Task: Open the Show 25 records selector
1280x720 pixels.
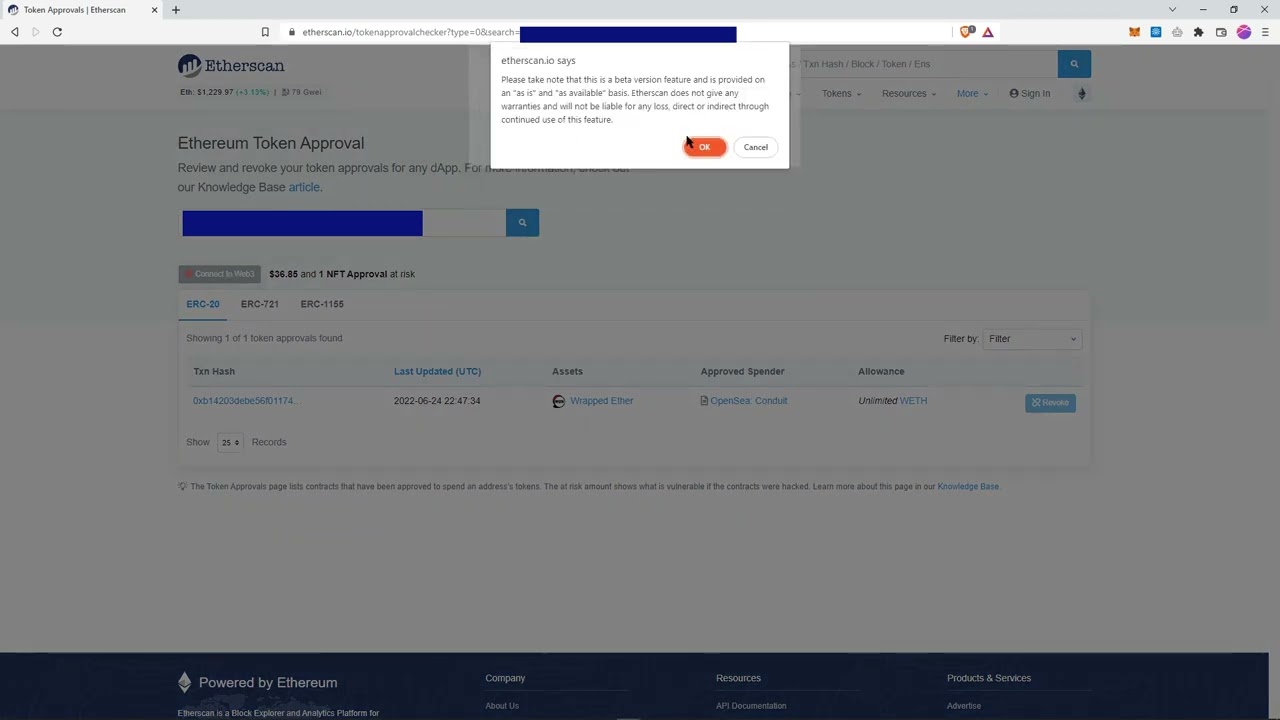Action: point(228,441)
